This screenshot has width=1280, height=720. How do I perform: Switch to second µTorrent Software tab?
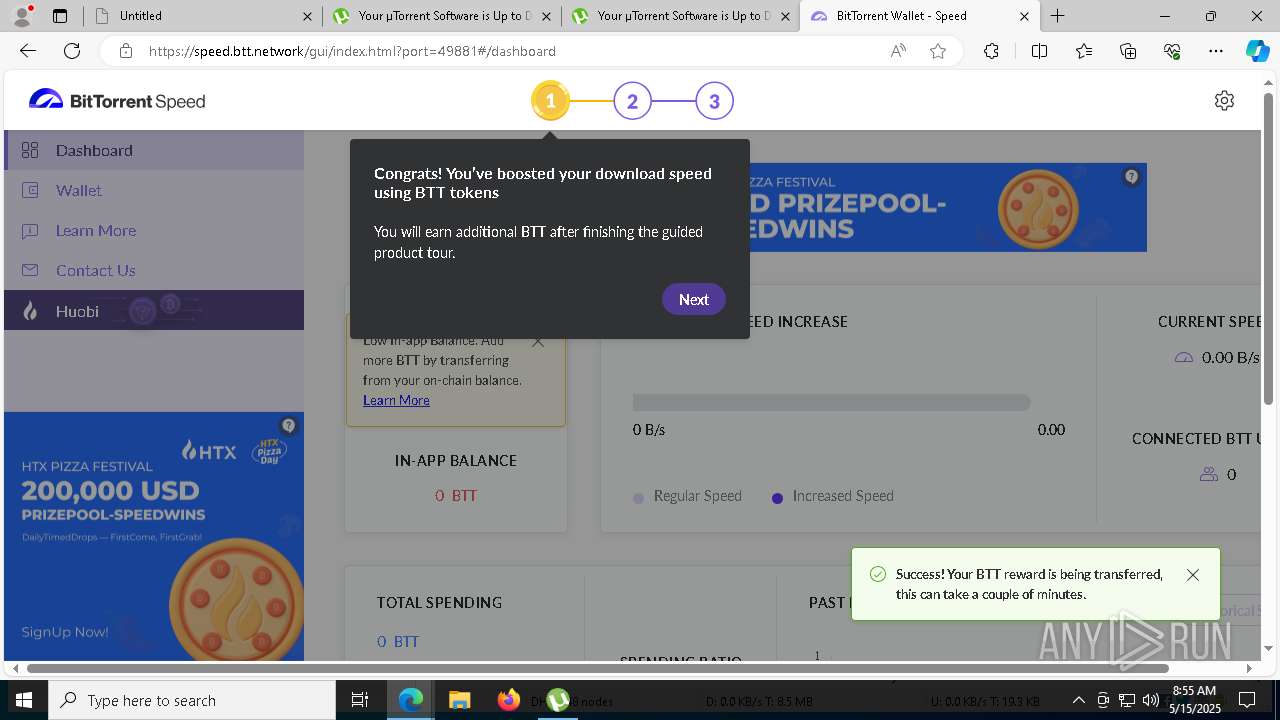[x=680, y=16]
